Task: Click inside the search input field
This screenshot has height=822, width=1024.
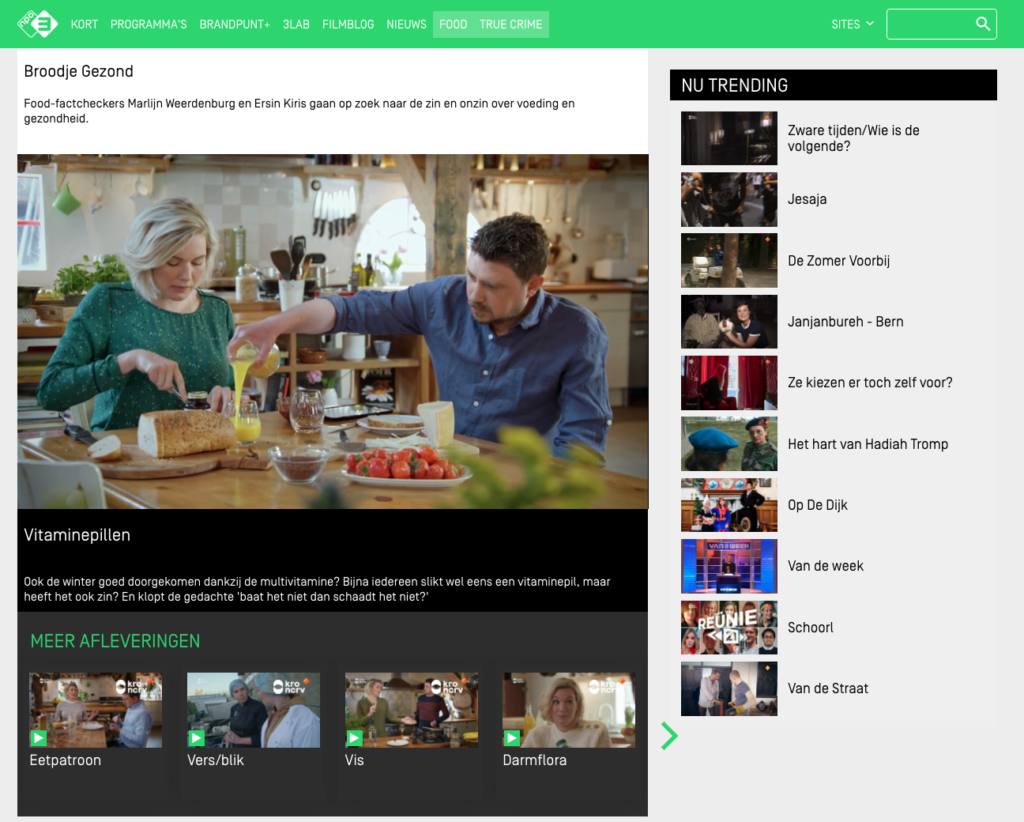Action: (928, 24)
